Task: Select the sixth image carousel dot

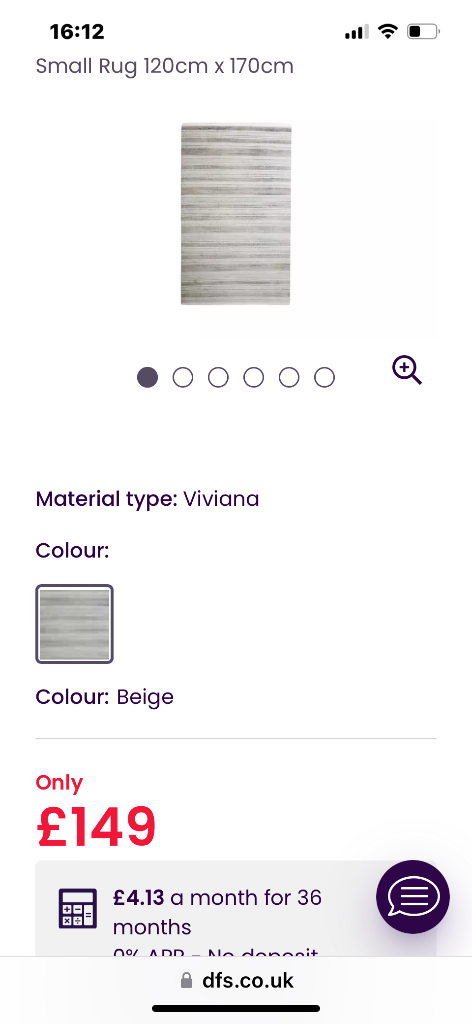Action: (x=324, y=377)
